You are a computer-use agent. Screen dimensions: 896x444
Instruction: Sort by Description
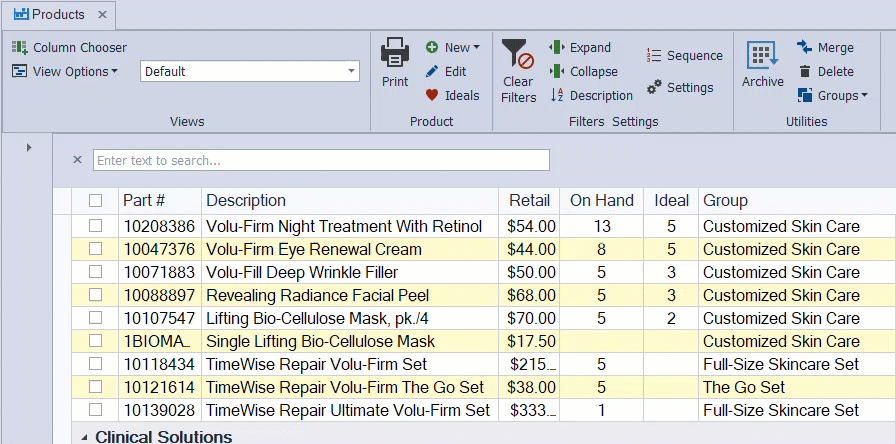tap(591, 95)
